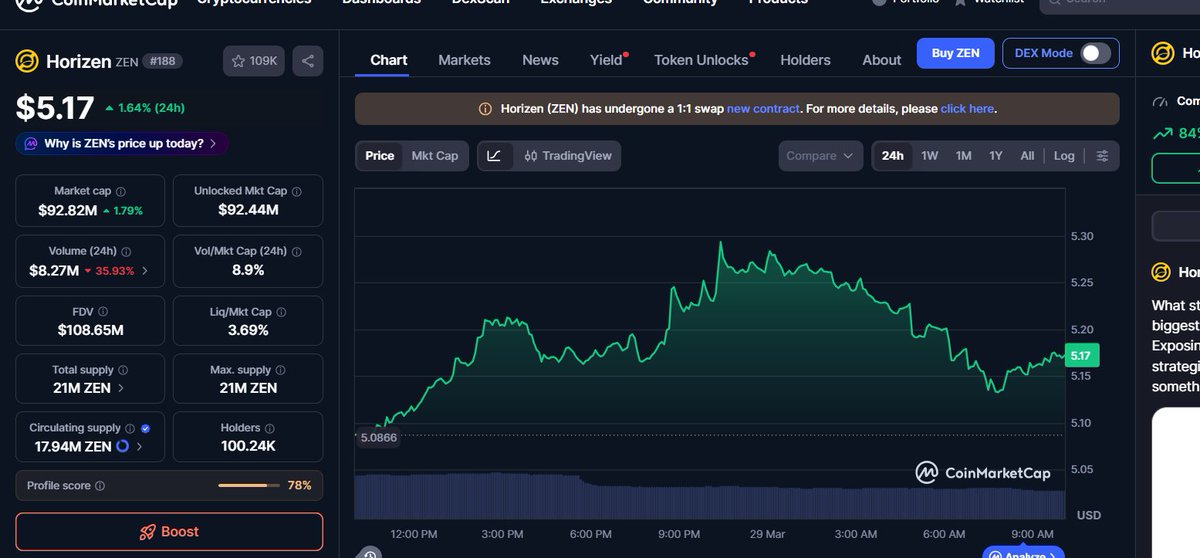The width and height of the screenshot is (1200, 558).
Task: Expand Total supply 21M ZEN chevron
Action: tap(121, 388)
